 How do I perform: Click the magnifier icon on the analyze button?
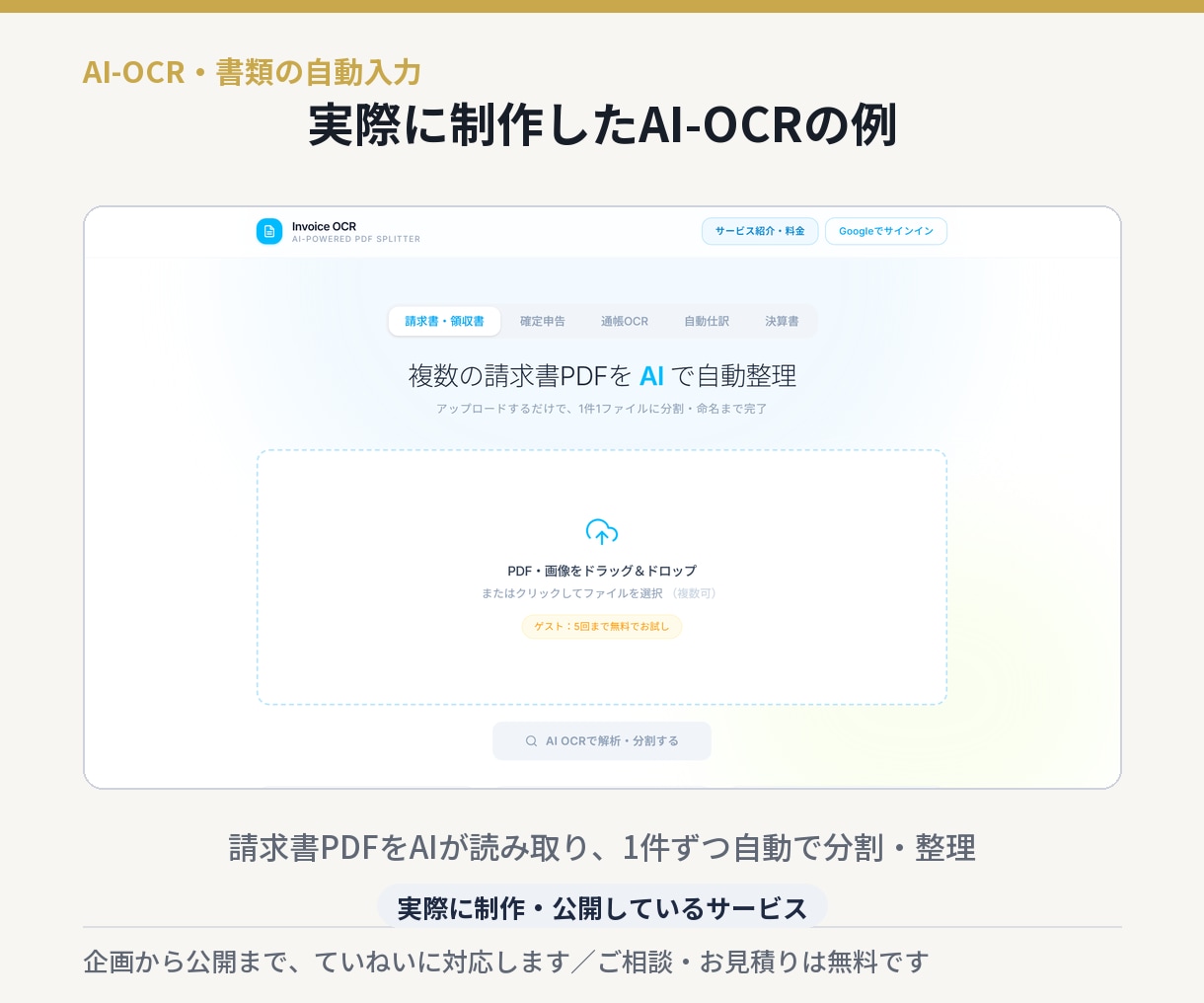(x=531, y=741)
